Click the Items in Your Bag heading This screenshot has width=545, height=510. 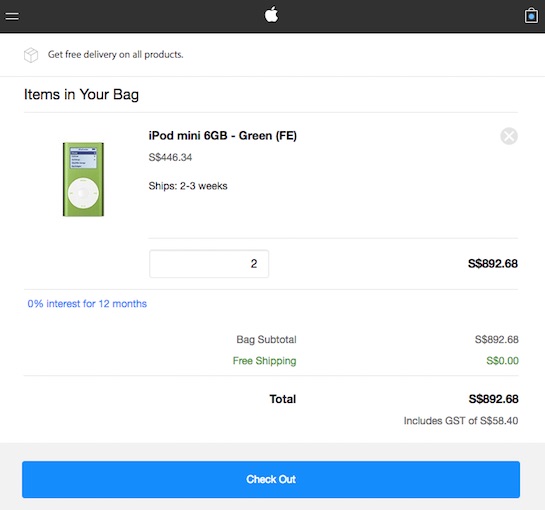click(81, 94)
